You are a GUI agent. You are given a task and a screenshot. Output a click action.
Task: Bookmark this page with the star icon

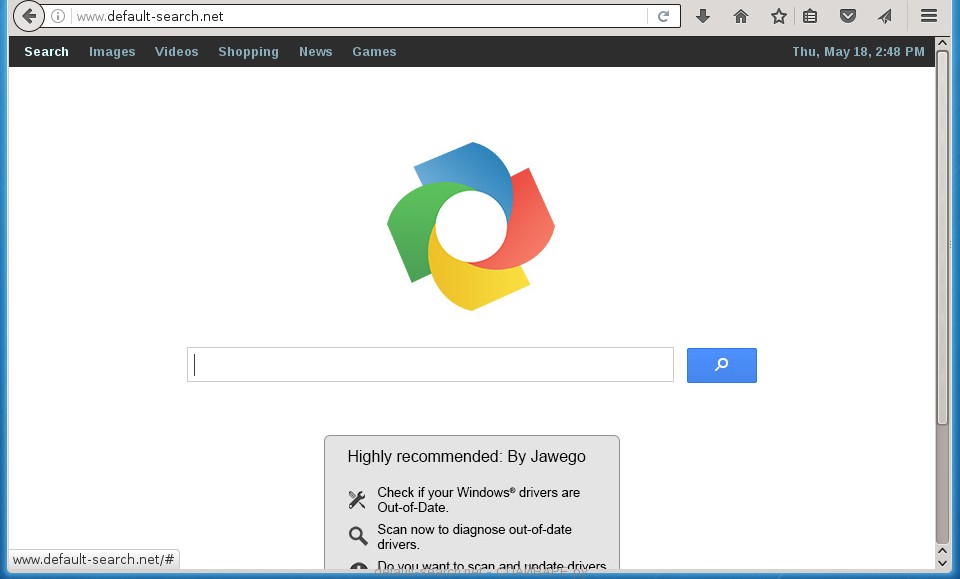pyautogui.click(x=777, y=16)
